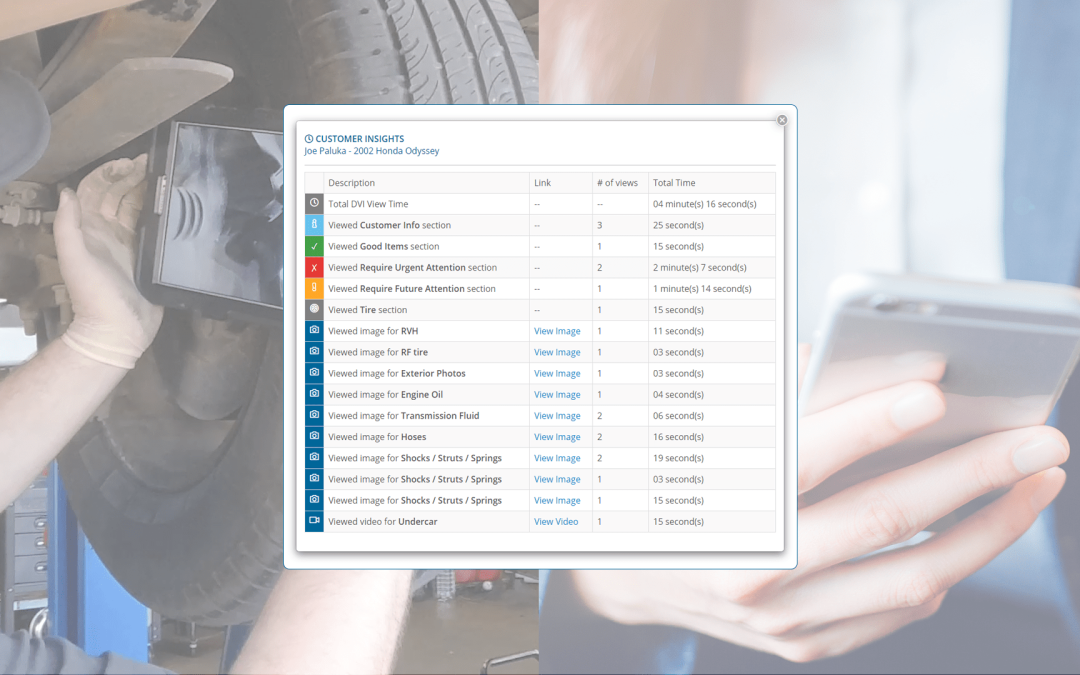Click the red X Require Urgent Attention icon

(x=313, y=267)
